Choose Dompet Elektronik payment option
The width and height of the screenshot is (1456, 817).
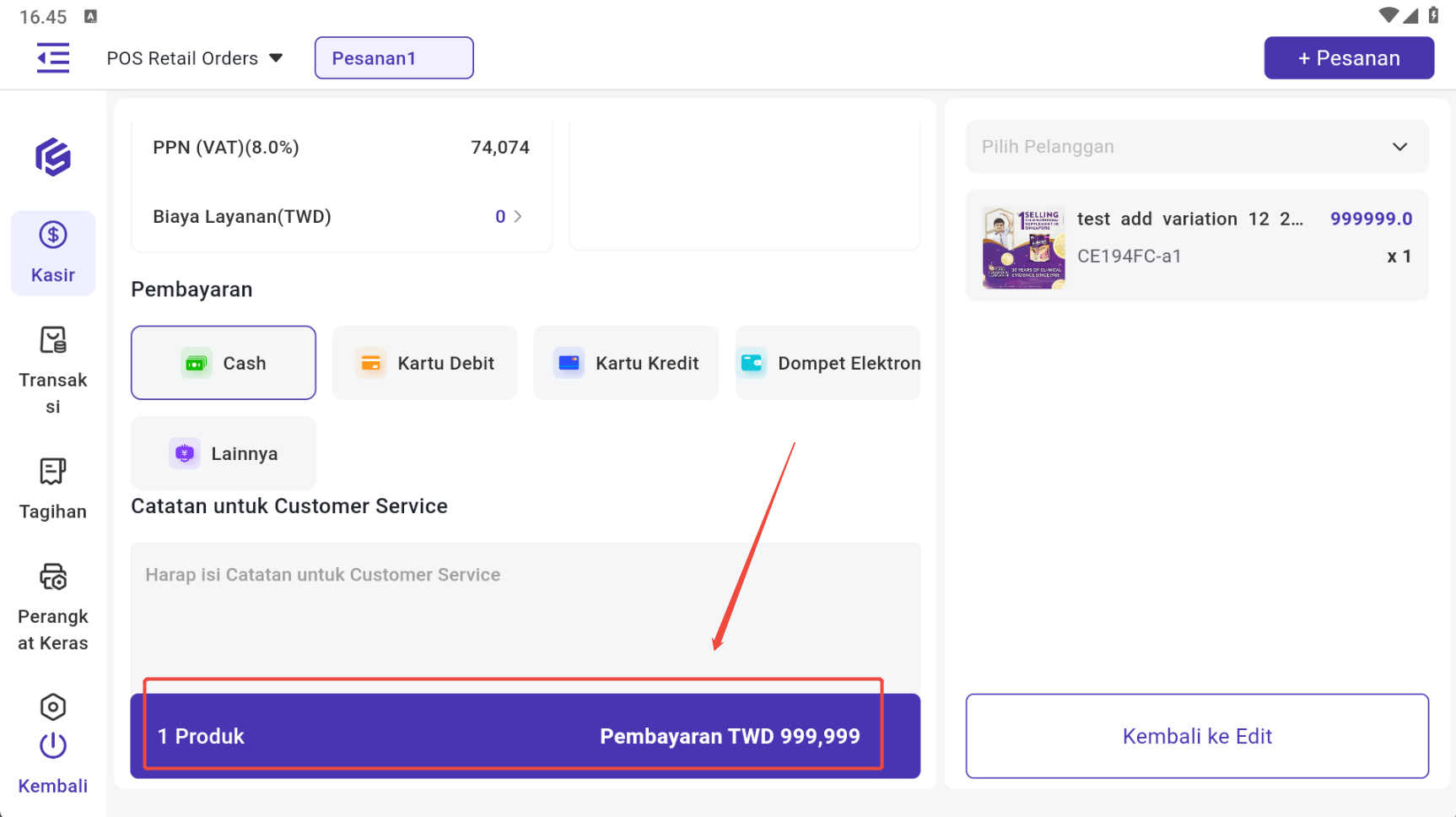(x=828, y=363)
